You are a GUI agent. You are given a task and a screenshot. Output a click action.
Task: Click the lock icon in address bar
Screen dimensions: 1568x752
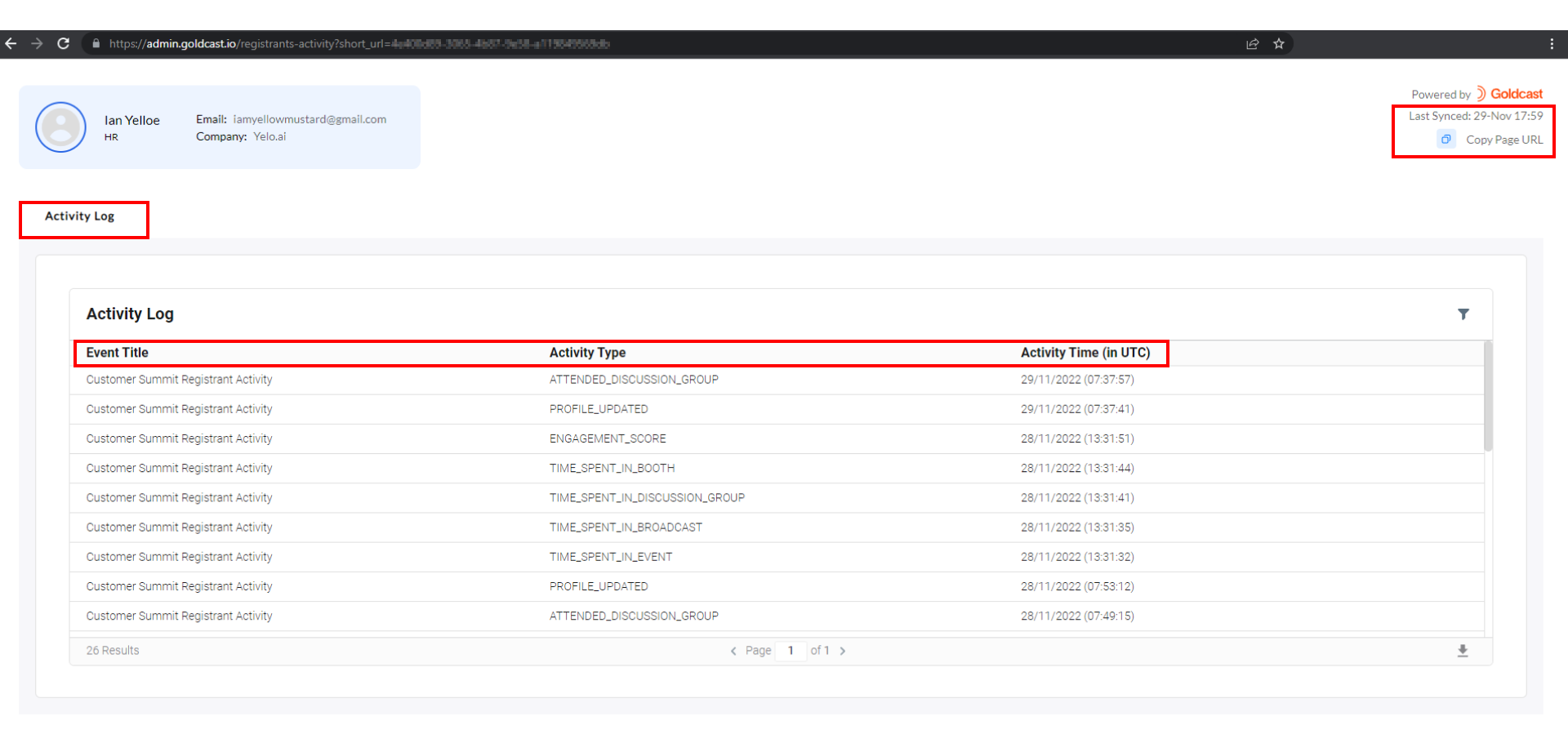coord(96,43)
